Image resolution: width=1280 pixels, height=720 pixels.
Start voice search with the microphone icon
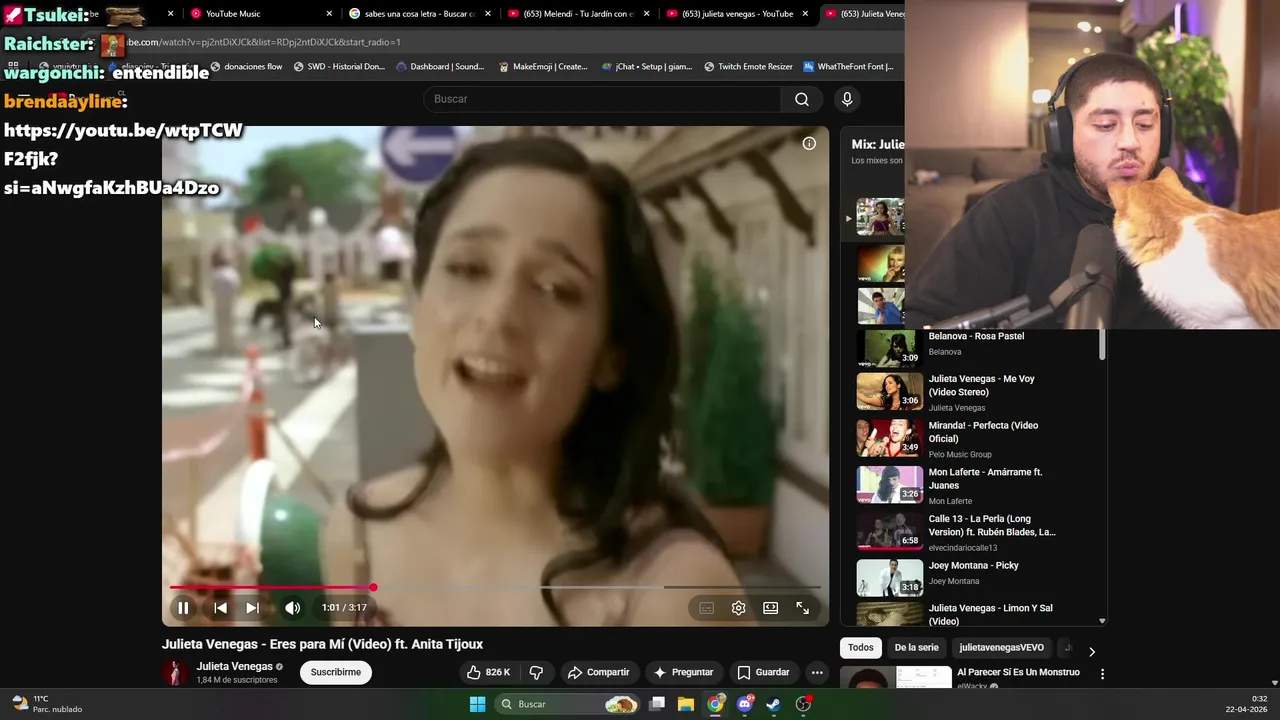click(x=847, y=99)
